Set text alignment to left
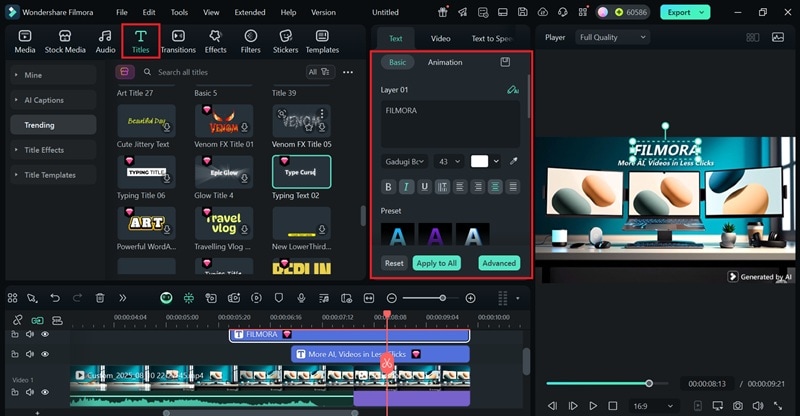Viewport: 800px width, 416px height. tap(460, 187)
